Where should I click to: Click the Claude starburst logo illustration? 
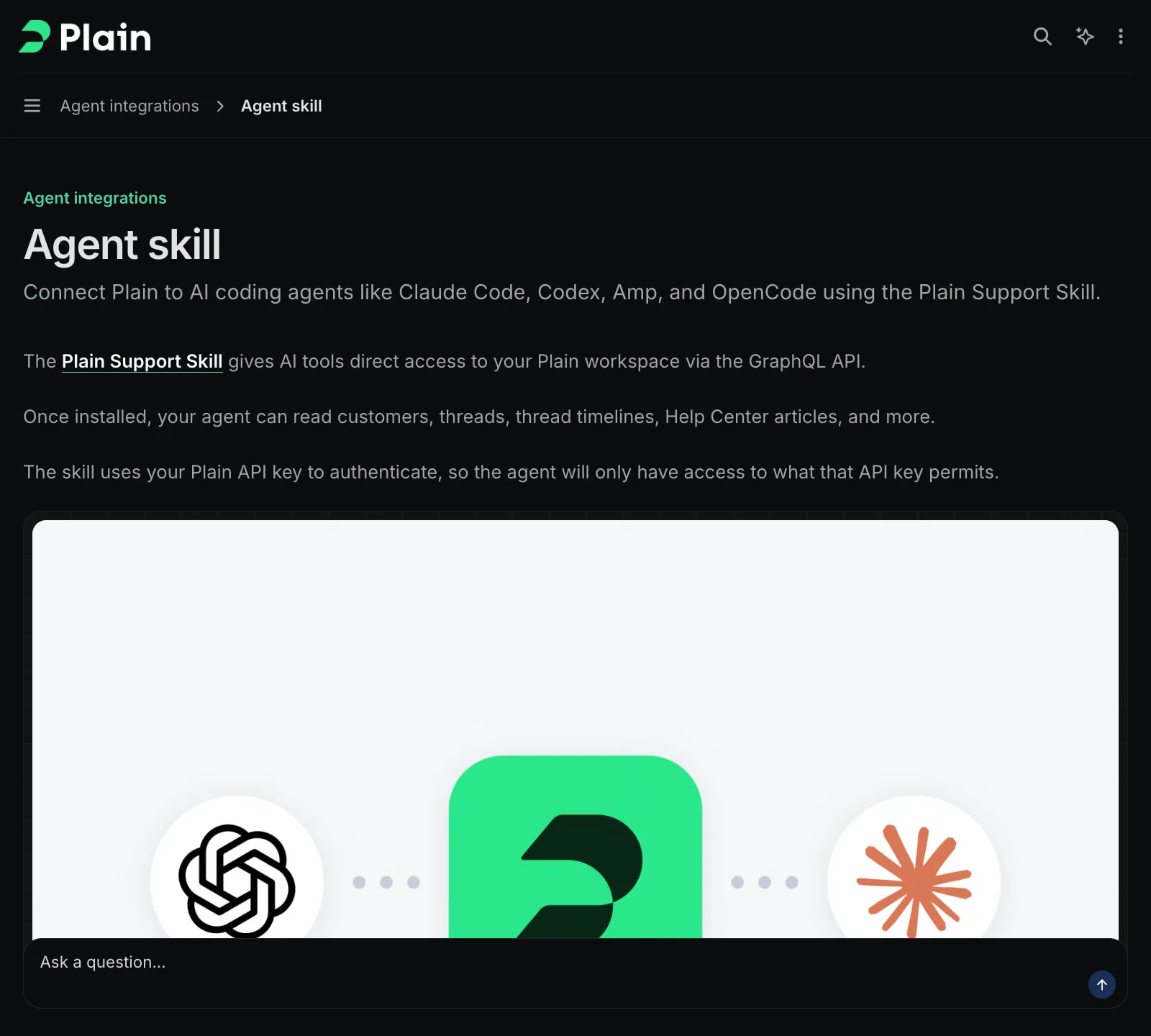(914, 881)
